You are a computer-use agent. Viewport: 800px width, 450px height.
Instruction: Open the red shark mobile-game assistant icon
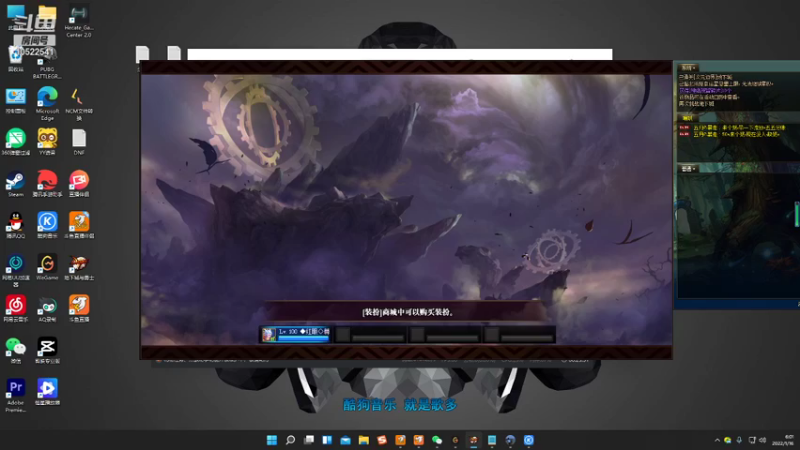[x=47, y=184]
